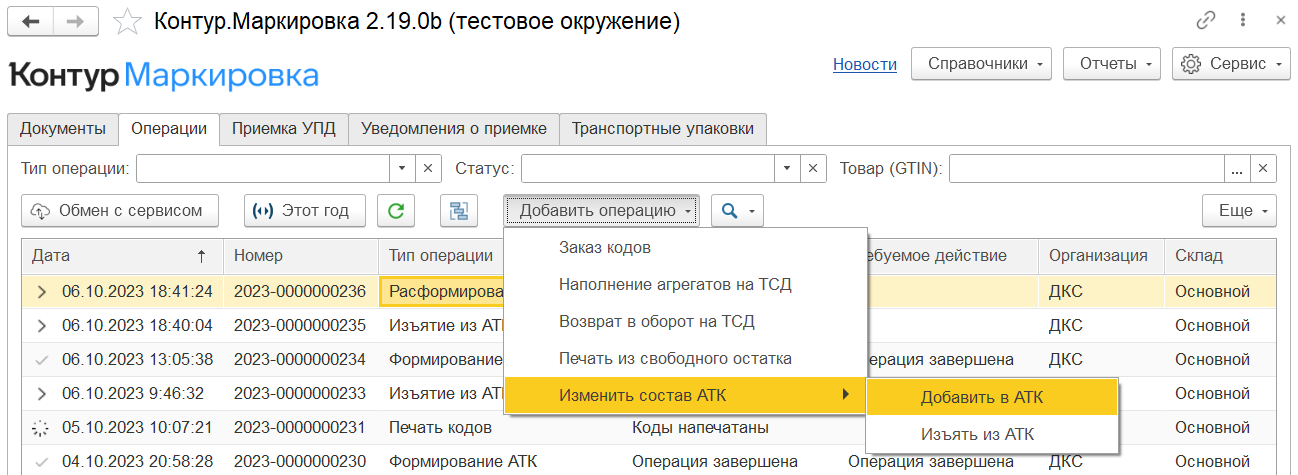Expand the Тип операции dropdown arrow
Viewport: 1298px width, 475px height.
point(403,169)
